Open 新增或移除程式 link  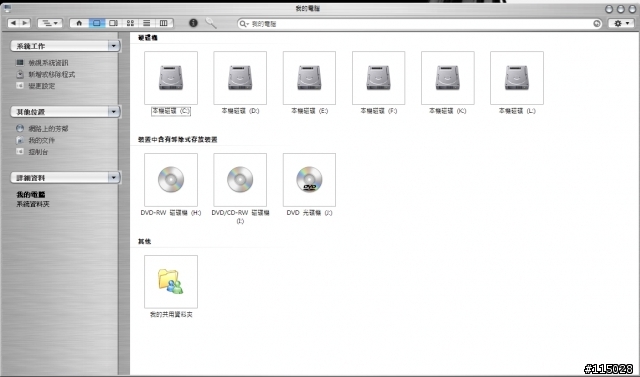(51, 75)
